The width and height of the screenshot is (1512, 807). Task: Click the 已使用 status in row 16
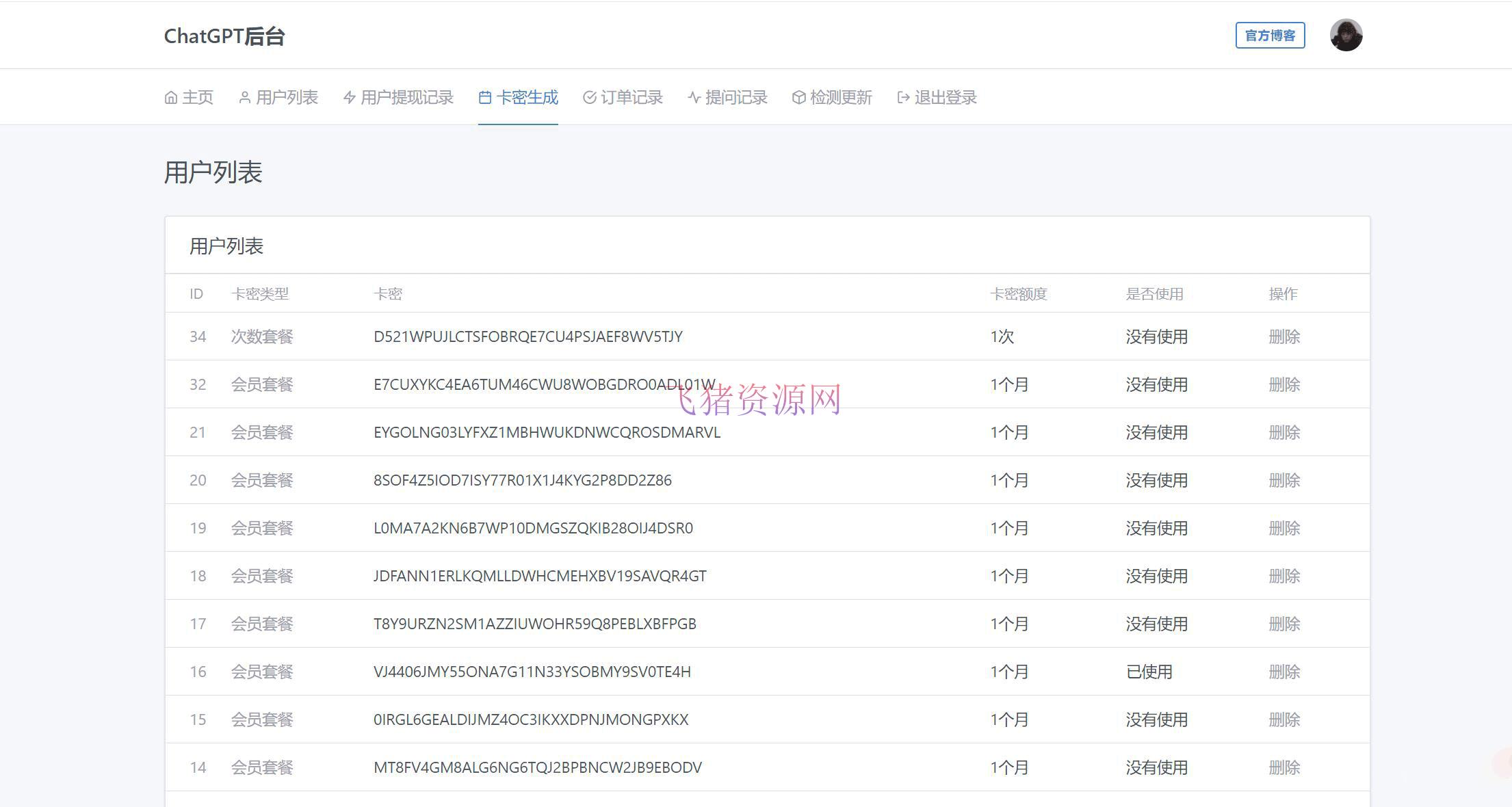[1149, 672]
